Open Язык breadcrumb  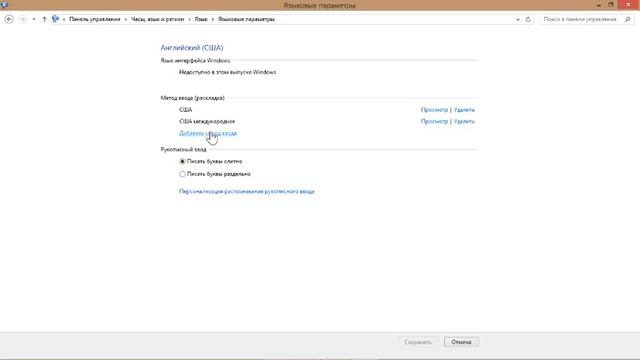point(201,19)
